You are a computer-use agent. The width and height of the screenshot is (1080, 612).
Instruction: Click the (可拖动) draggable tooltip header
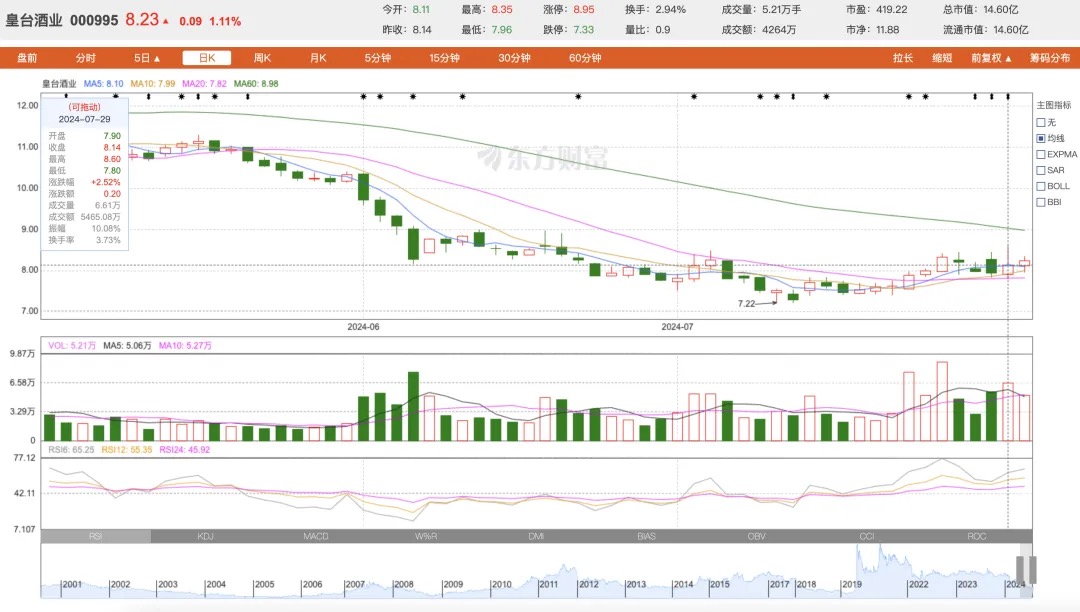click(x=84, y=107)
